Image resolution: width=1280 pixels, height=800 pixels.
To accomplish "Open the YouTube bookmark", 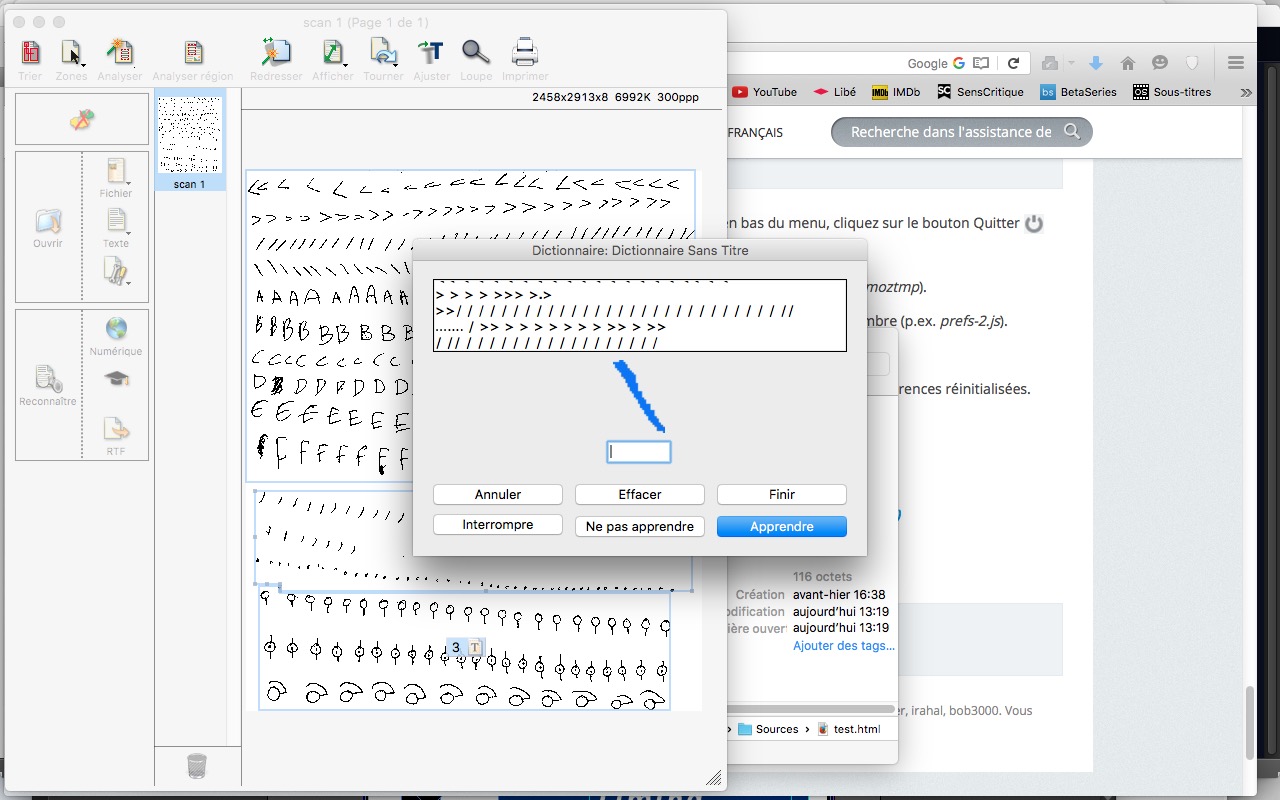I will coord(765,92).
